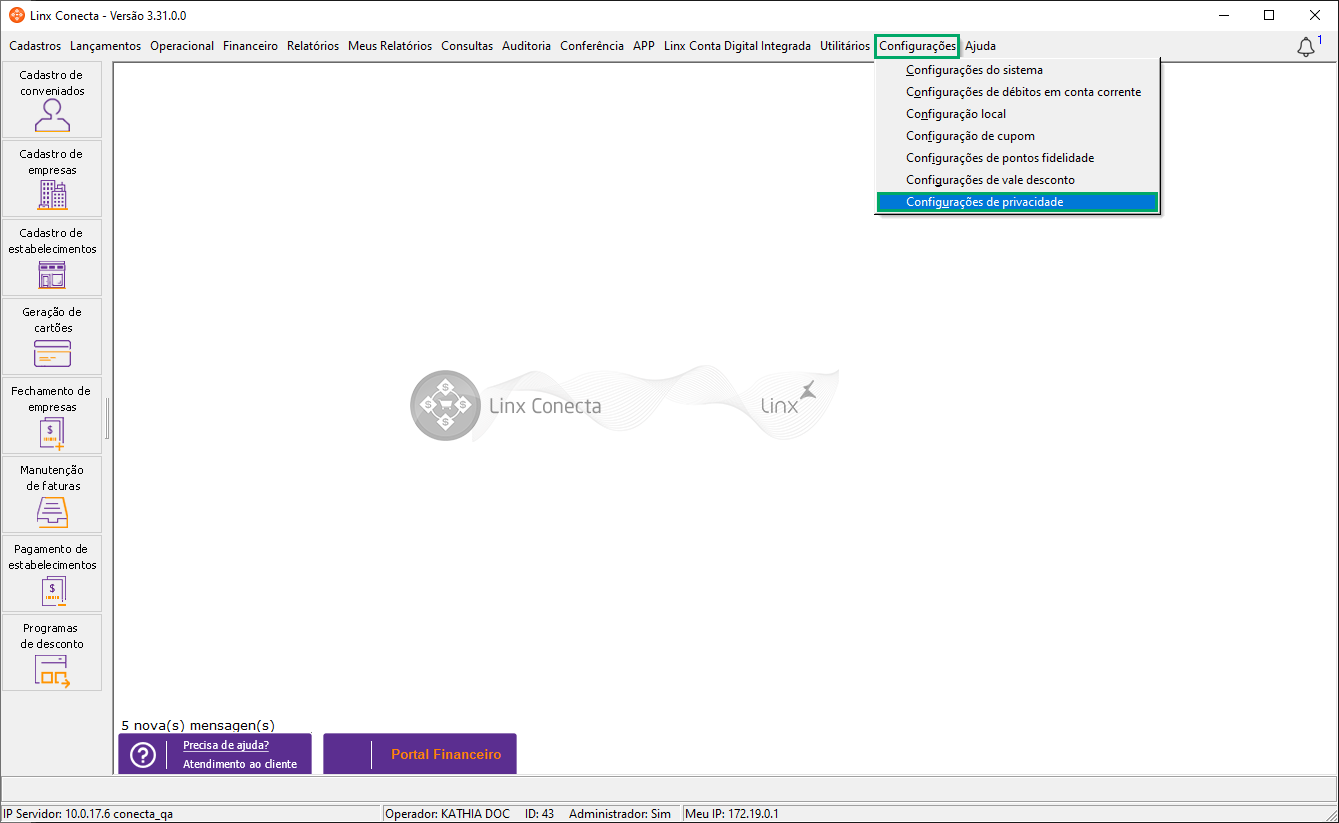Open the APP menu
Screen dimensions: 1339x823
(644, 46)
